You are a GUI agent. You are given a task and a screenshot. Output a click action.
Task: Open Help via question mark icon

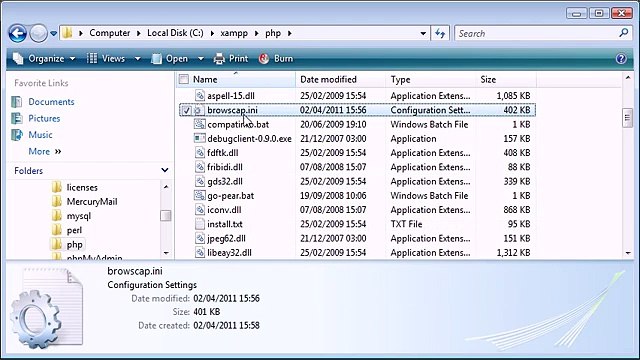621,59
